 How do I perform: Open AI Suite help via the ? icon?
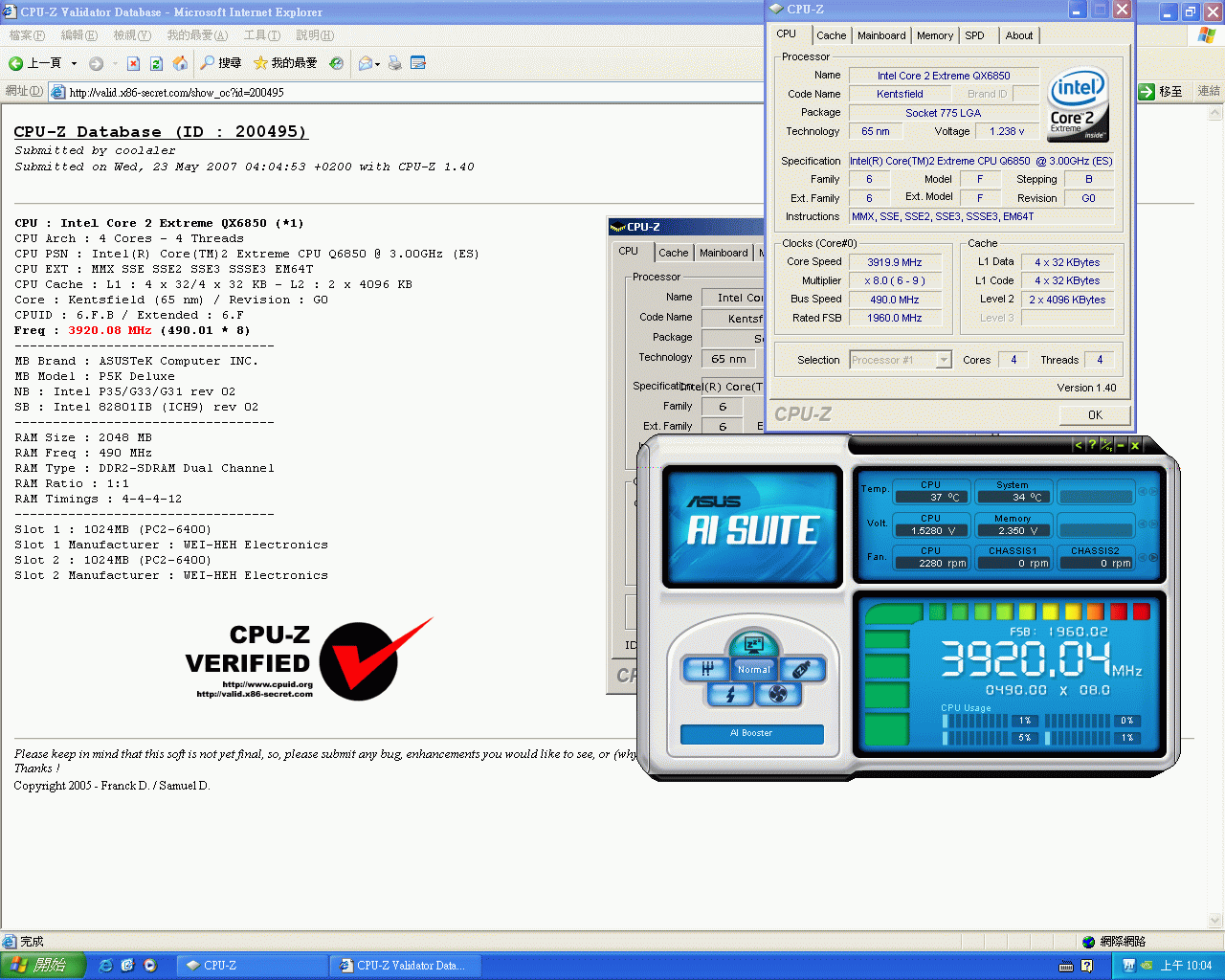point(1092,445)
